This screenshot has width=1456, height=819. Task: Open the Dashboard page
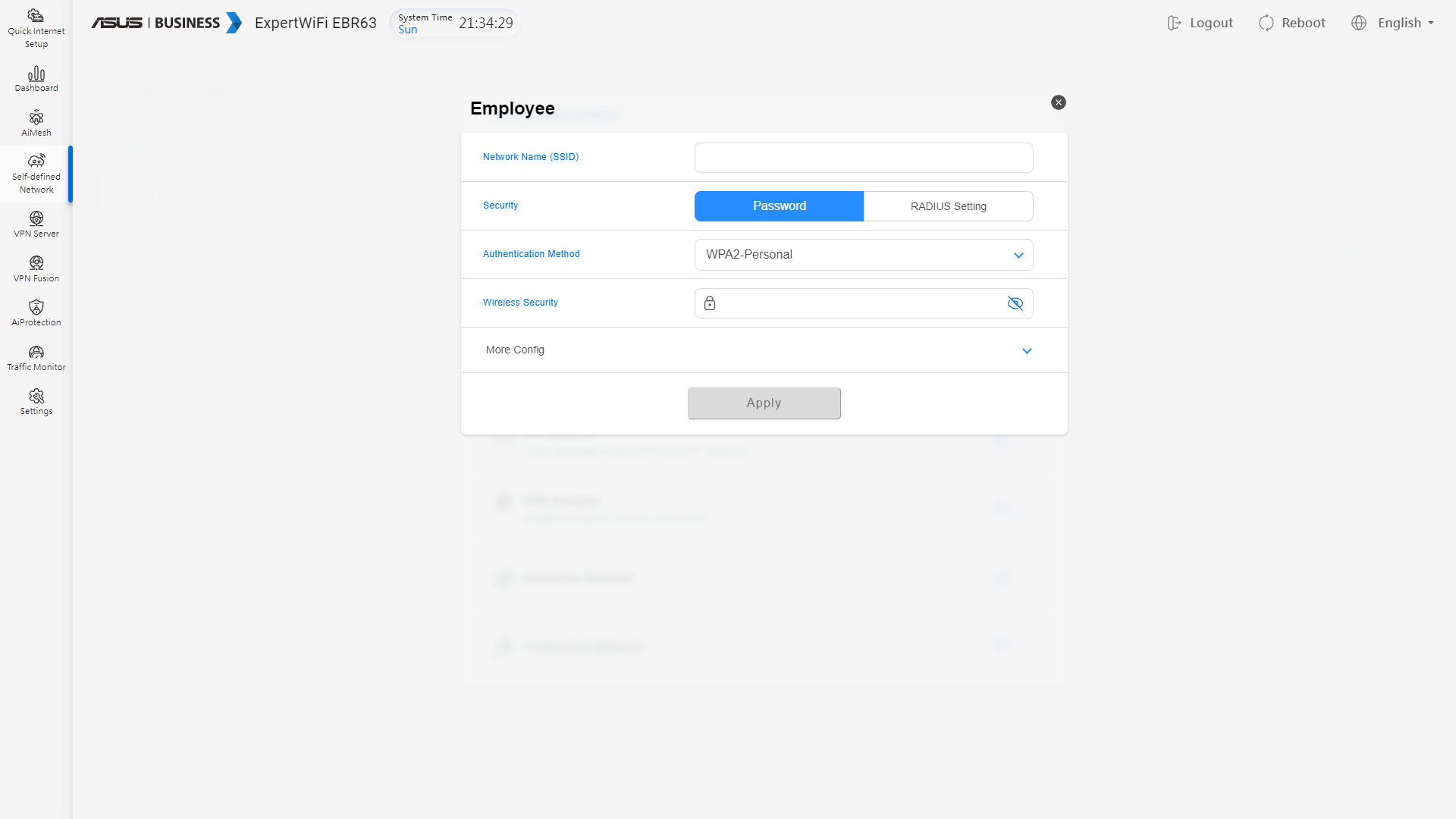(36, 79)
